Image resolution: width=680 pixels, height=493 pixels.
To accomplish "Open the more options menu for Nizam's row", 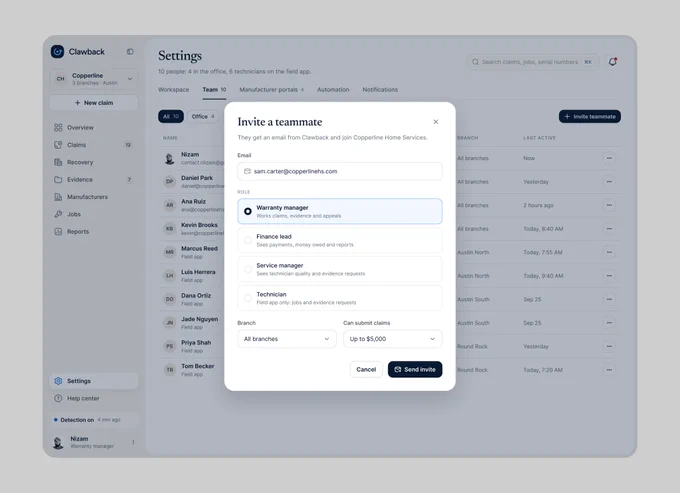I will (x=609, y=158).
